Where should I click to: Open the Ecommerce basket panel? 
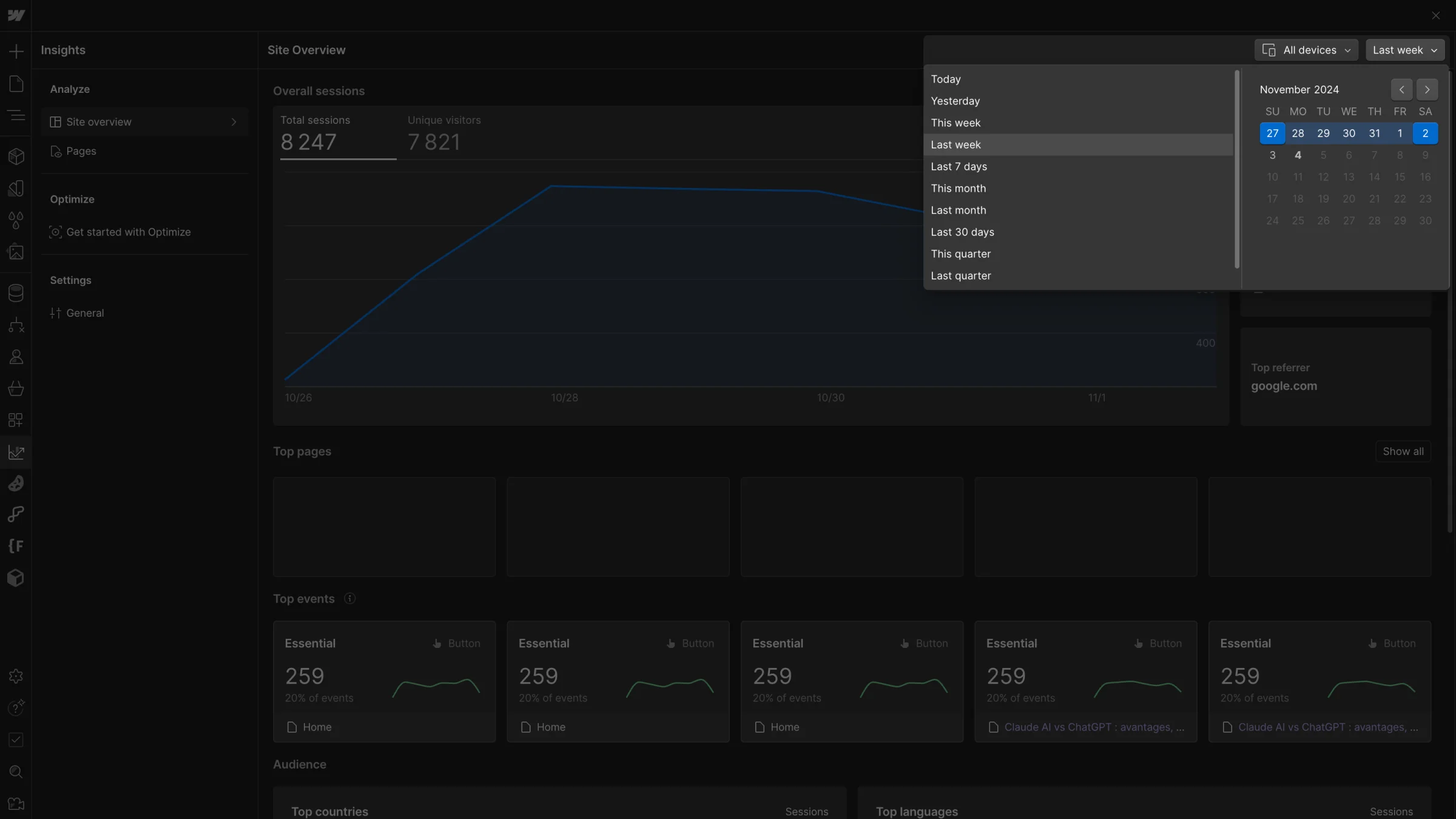[x=16, y=388]
